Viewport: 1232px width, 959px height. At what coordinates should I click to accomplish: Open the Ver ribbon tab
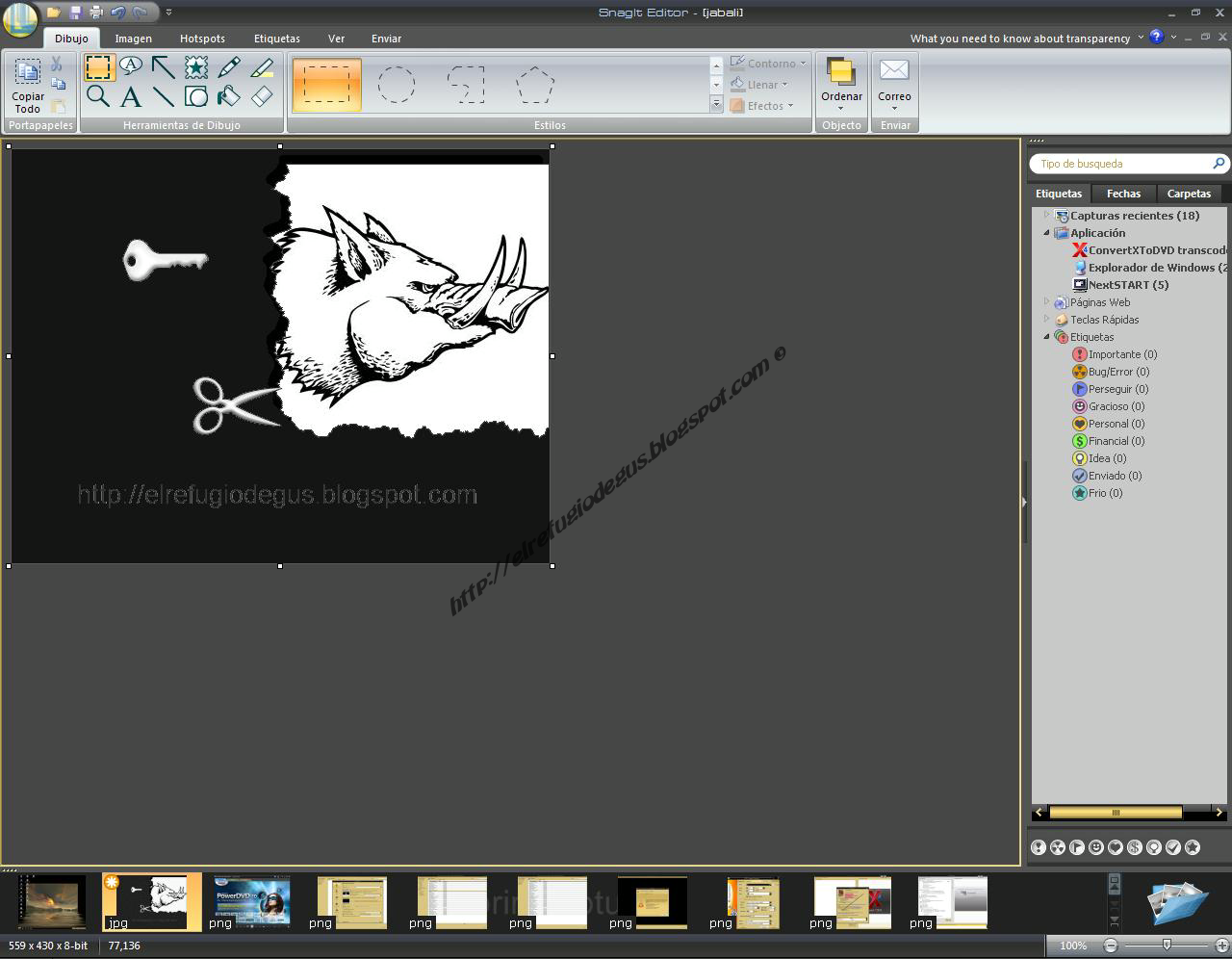(x=336, y=39)
